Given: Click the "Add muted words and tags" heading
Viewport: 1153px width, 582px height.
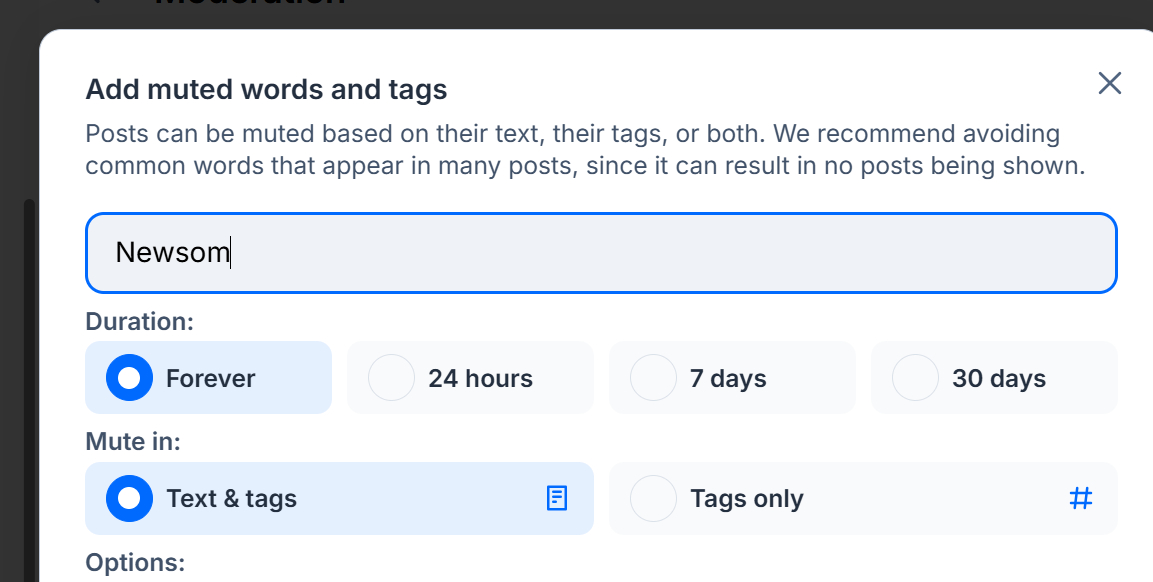Looking at the screenshot, I should click(x=266, y=90).
